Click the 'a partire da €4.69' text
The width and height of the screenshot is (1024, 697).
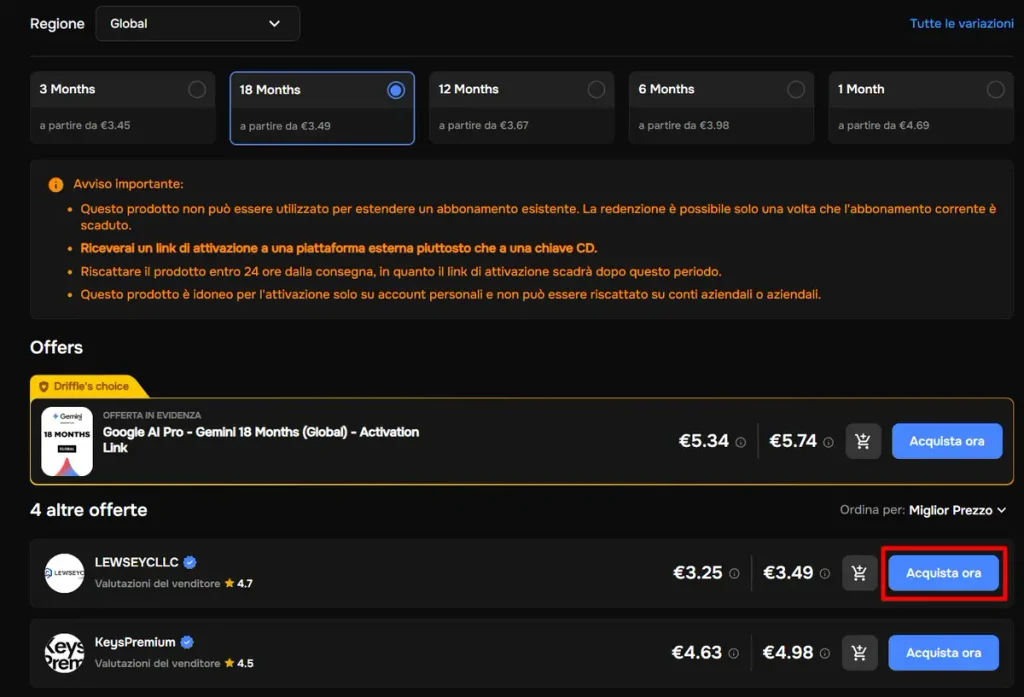pos(884,125)
